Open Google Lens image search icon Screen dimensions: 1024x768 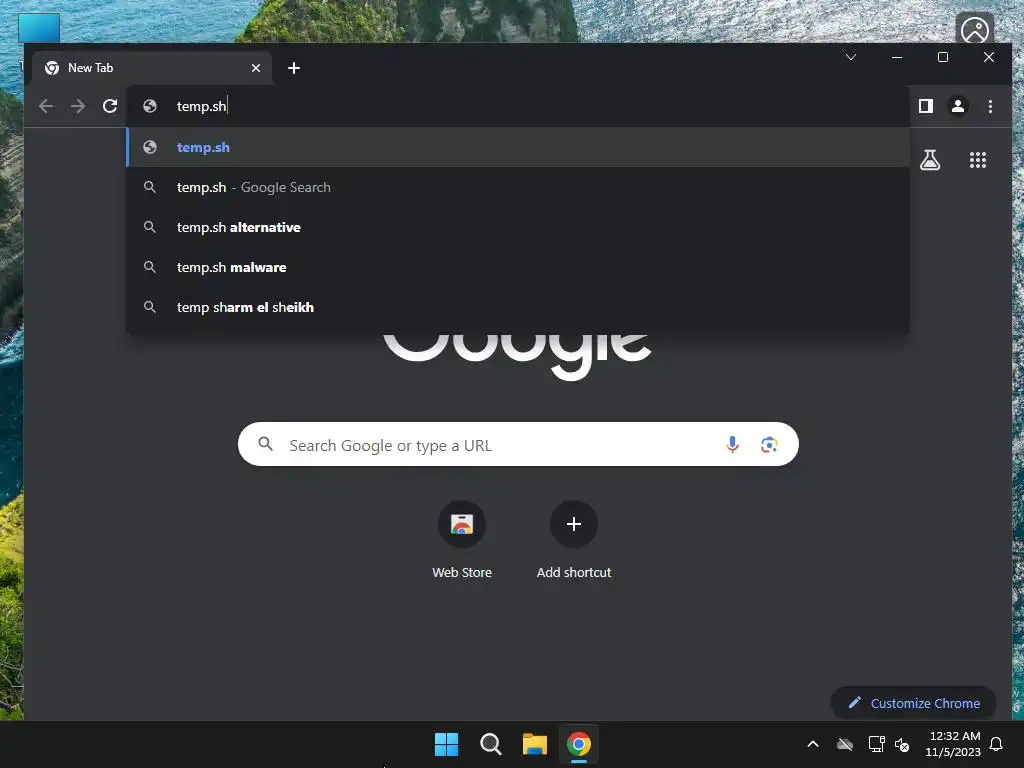pos(769,445)
